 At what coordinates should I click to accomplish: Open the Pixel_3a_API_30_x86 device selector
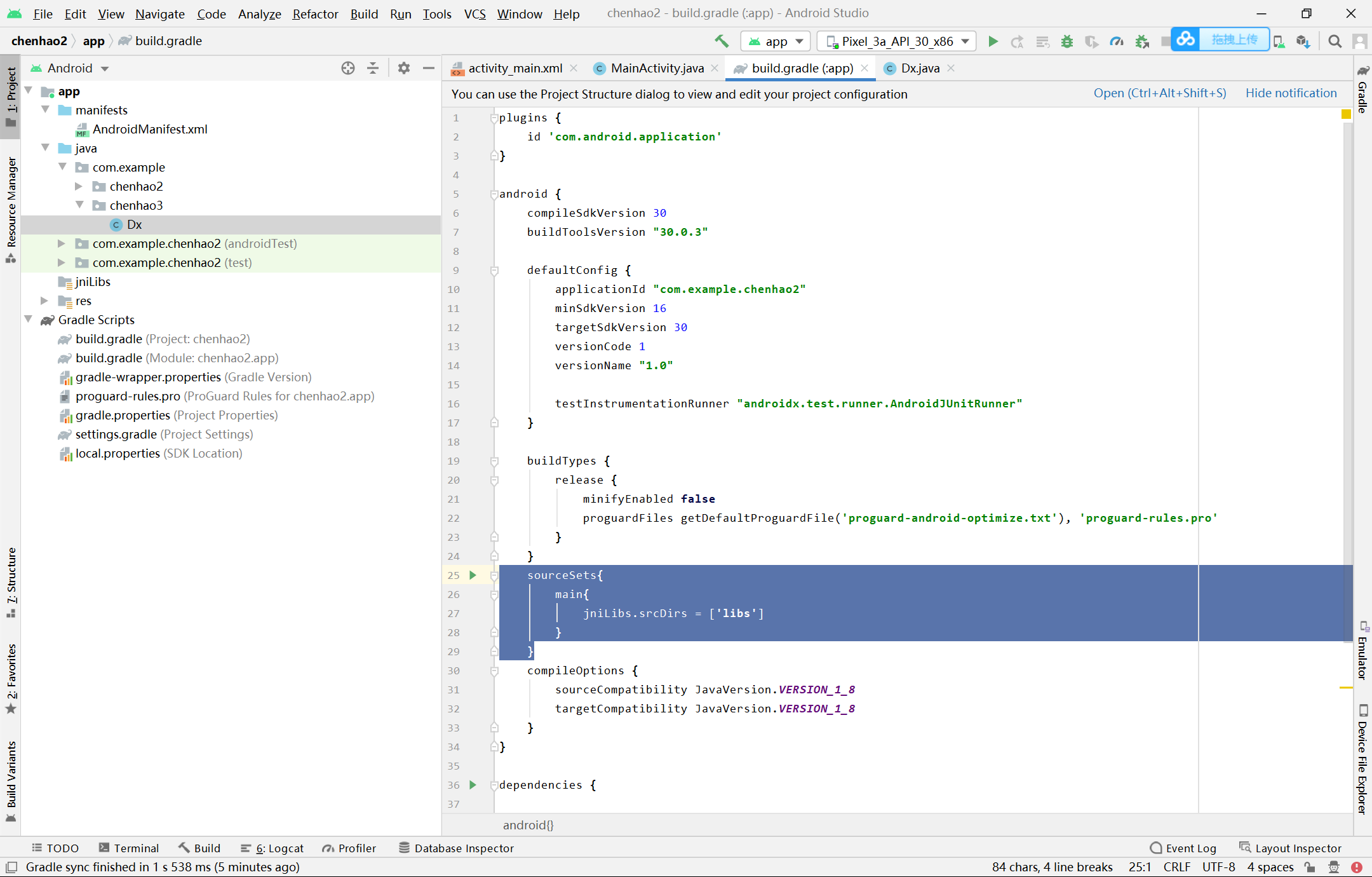point(896,41)
